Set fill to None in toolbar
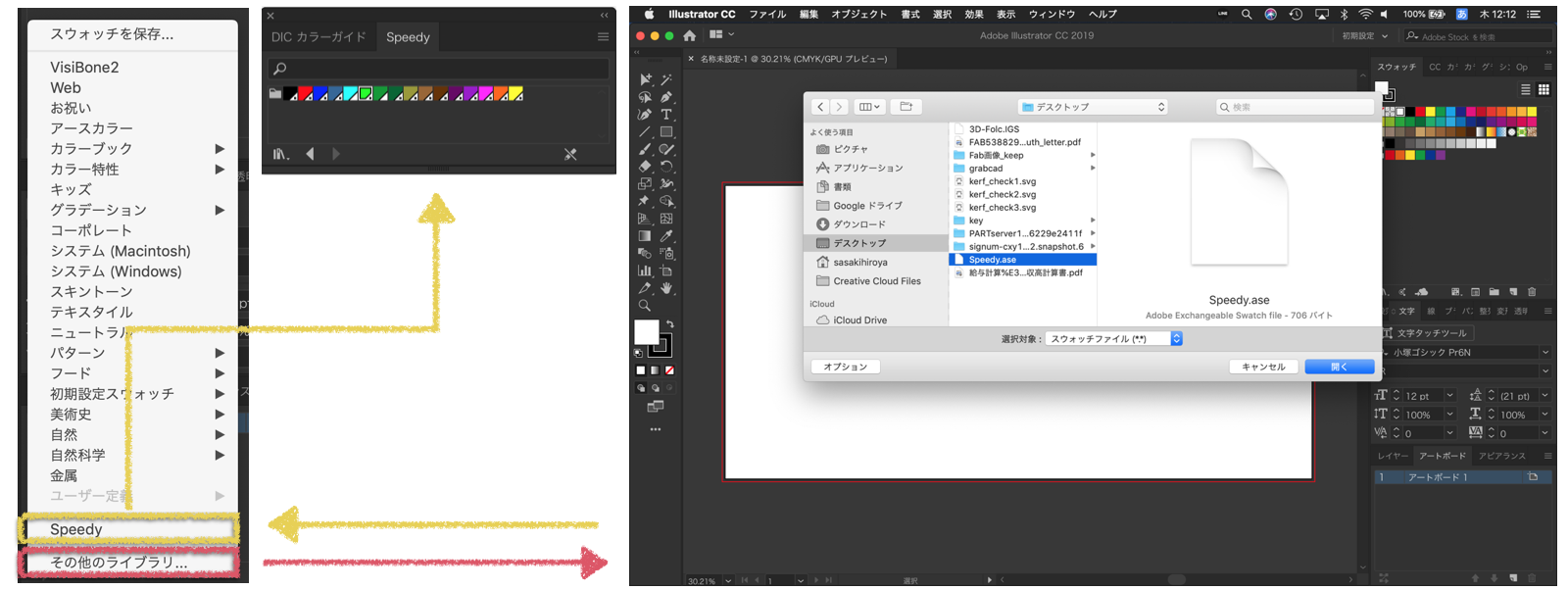The width and height of the screenshot is (1568, 590). pyautogui.click(x=669, y=370)
